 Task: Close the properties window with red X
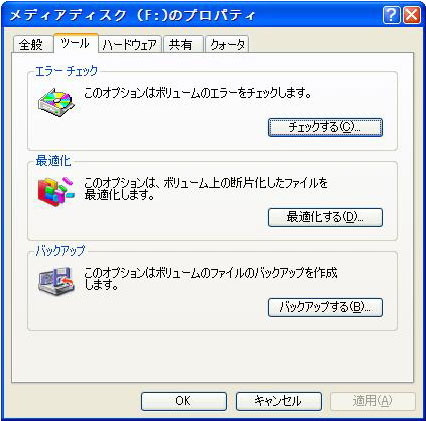coord(412,15)
